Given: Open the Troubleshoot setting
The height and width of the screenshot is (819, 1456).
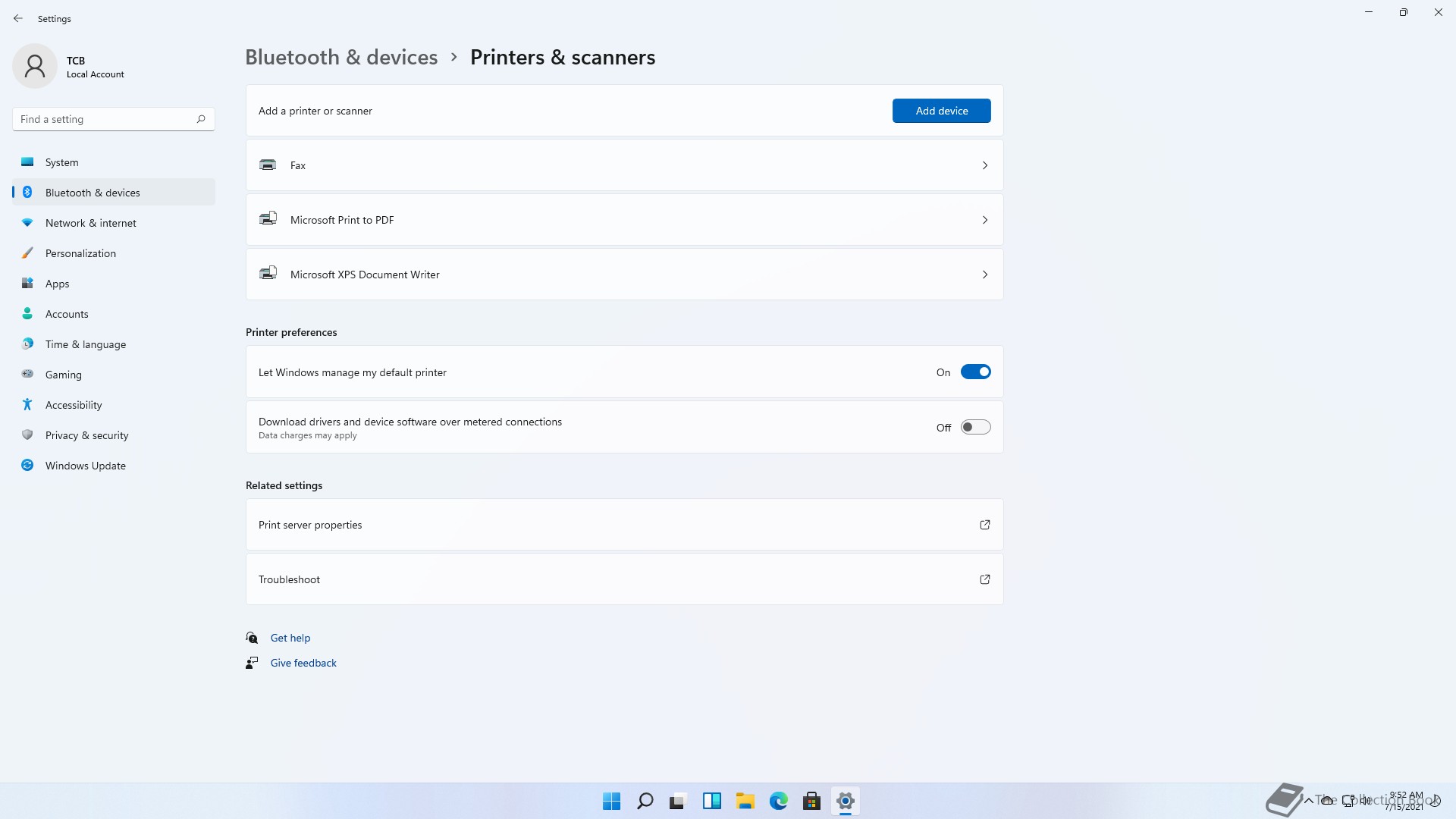Looking at the screenshot, I should [x=624, y=579].
